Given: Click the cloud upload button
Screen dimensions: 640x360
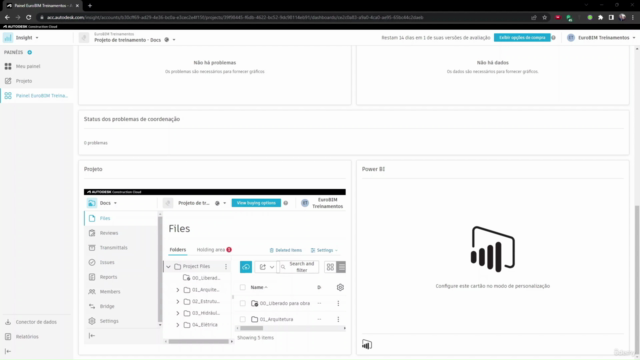Looking at the screenshot, I should (246, 267).
